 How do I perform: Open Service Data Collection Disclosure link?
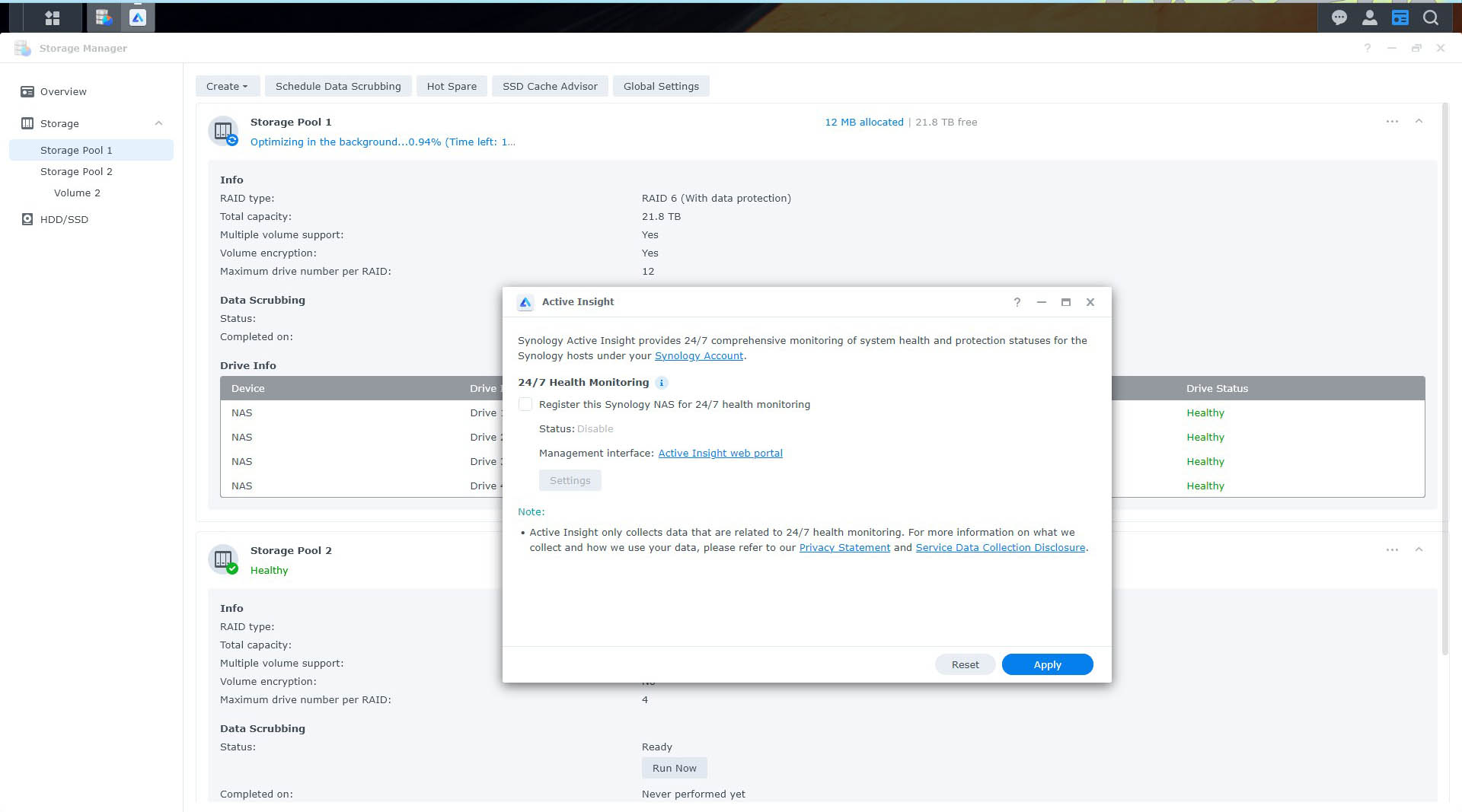[1000, 547]
